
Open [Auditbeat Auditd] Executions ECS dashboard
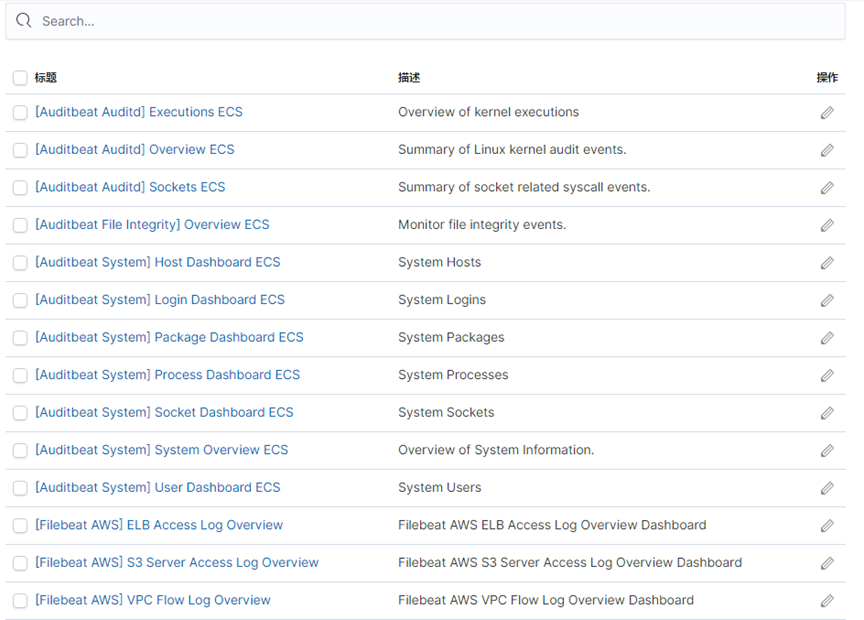tap(139, 112)
